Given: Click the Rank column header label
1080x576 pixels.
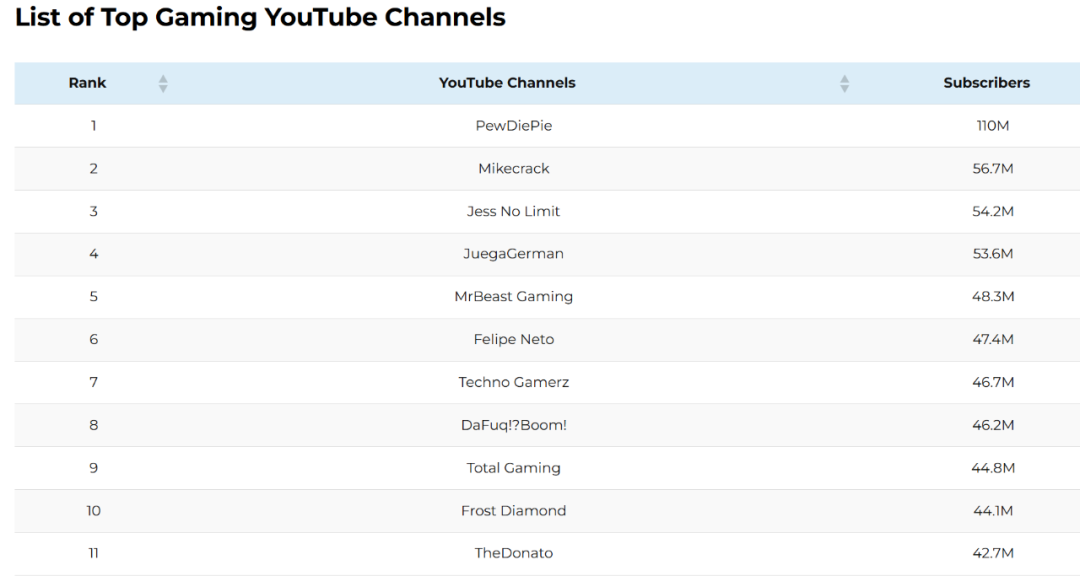Looking at the screenshot, I should pyautogui.click(x=87, y=84).
